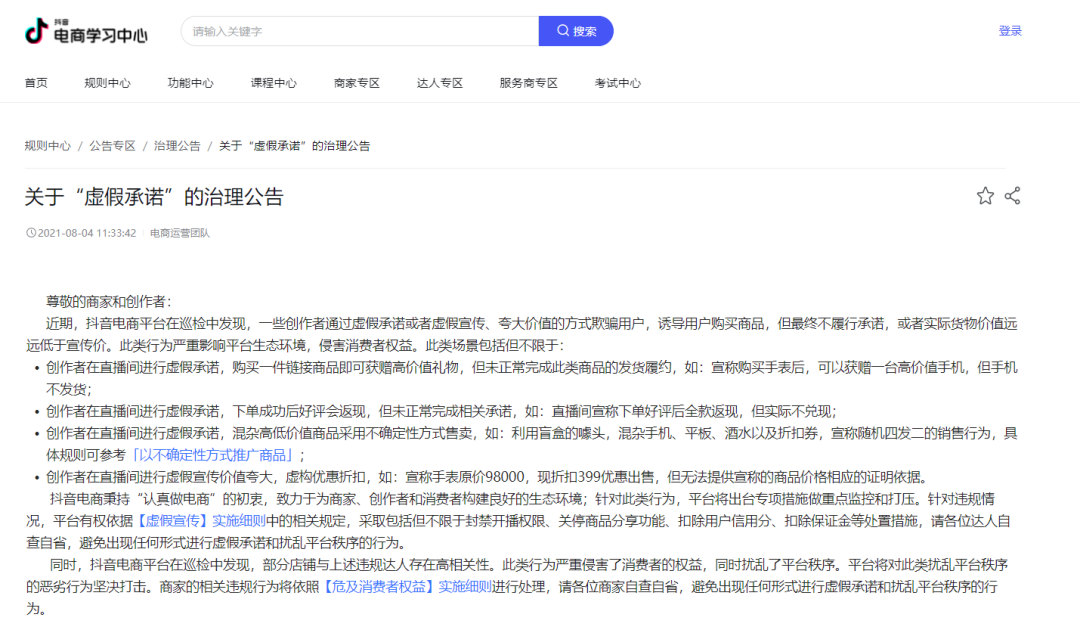The image size is (1080, 633).
Task: Click the author name 电商运营团队
Action: [180, 234]
